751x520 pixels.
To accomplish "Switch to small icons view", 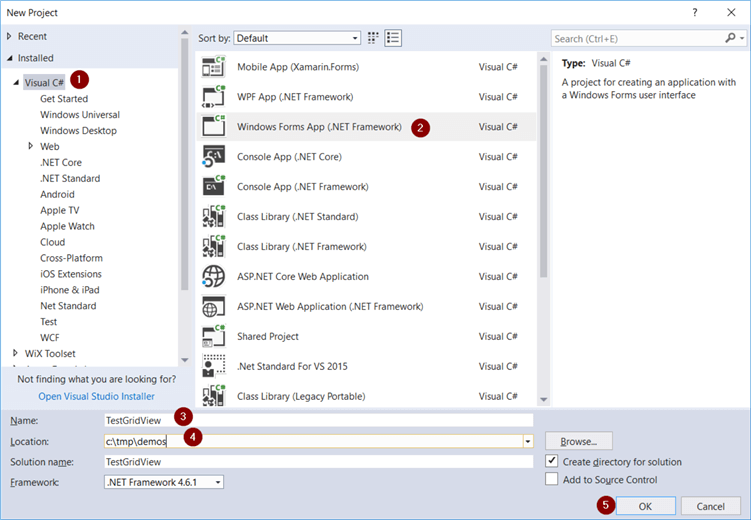I will [x=373, y=38].
